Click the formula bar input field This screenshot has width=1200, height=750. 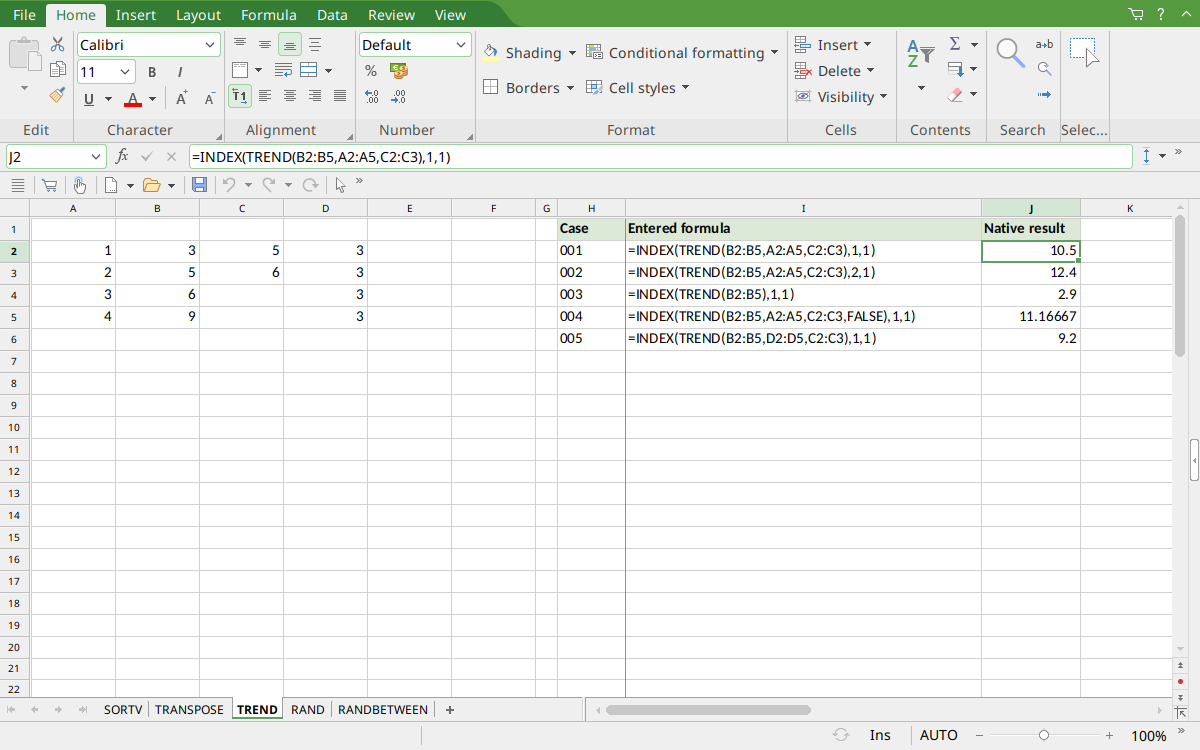[x=660, y=157]
